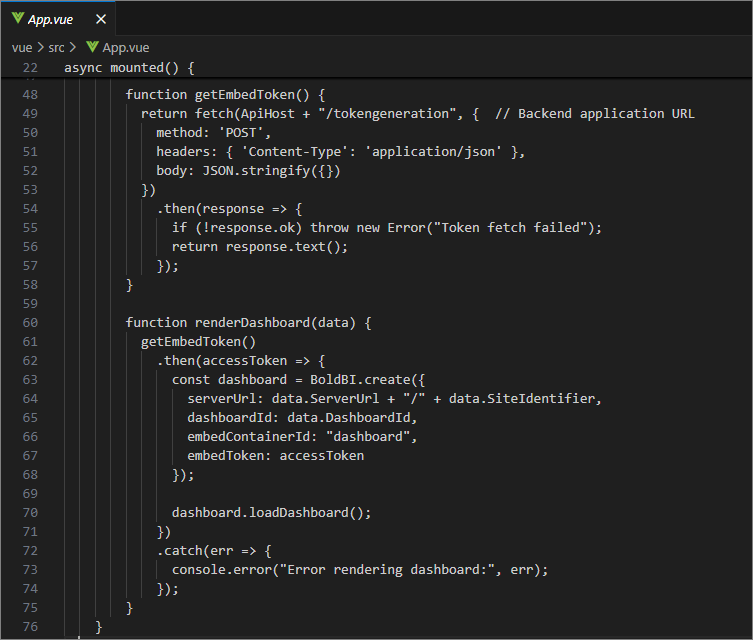
Task: Click the '// Backend application URL' comment
Action: (x=595, y=114)
